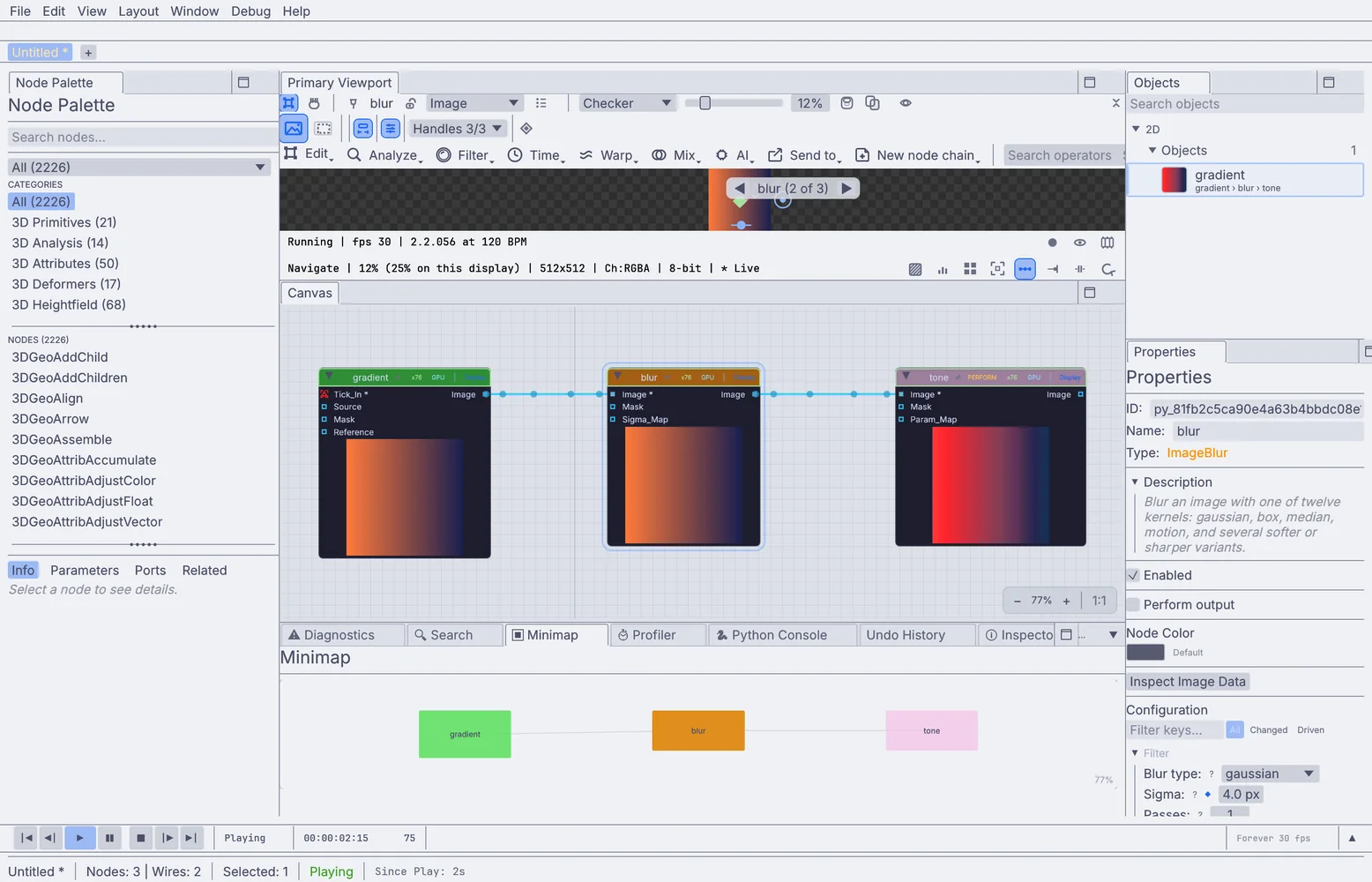Toggle the highlighted three-dots button
This screenshot has width=1372, height=882.
point(1025,269)
